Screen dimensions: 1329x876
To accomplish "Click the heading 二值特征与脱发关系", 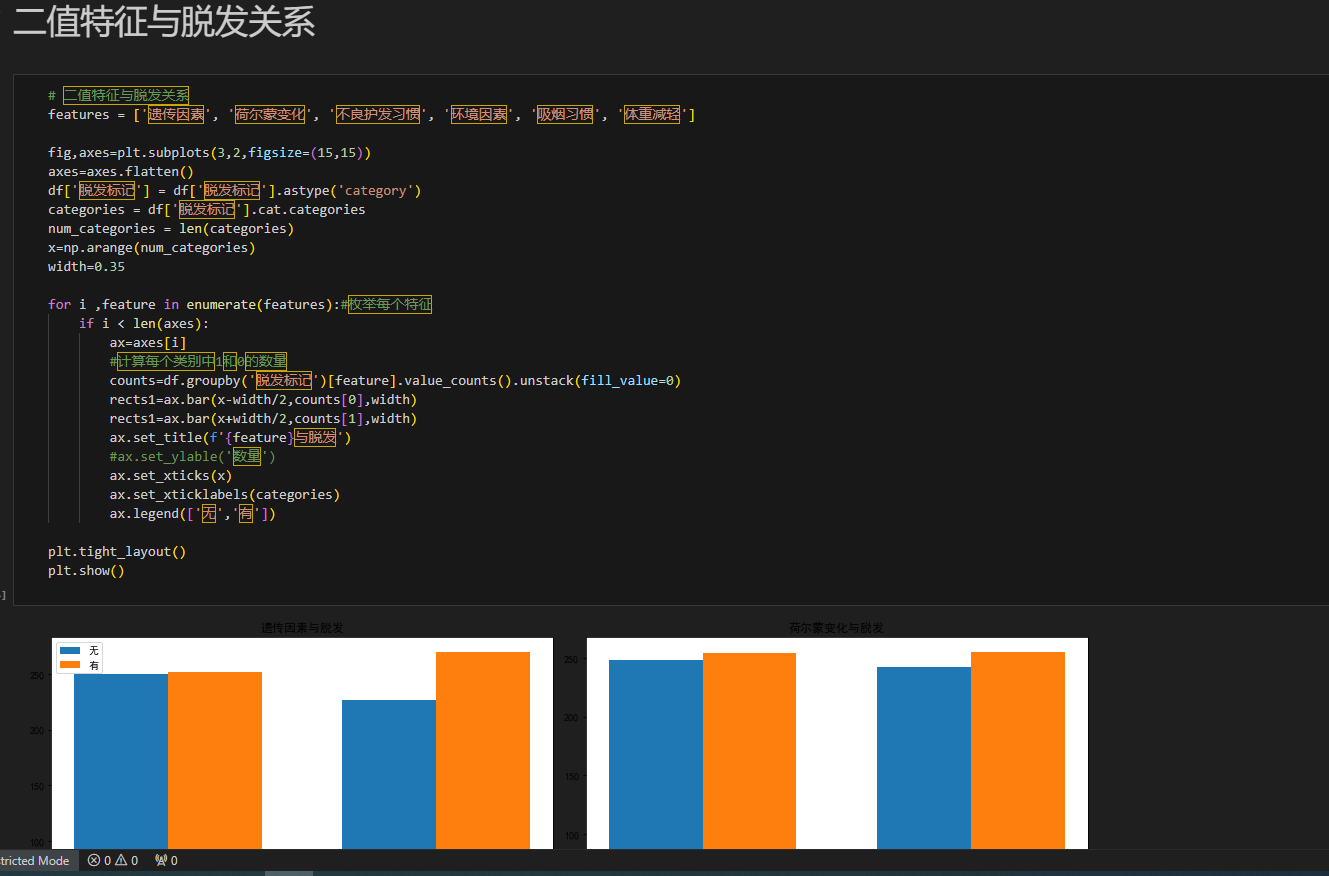I will click(x=164, y=22).
